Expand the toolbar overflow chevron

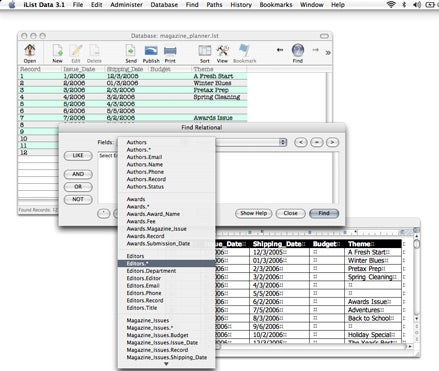coord(328,53)
